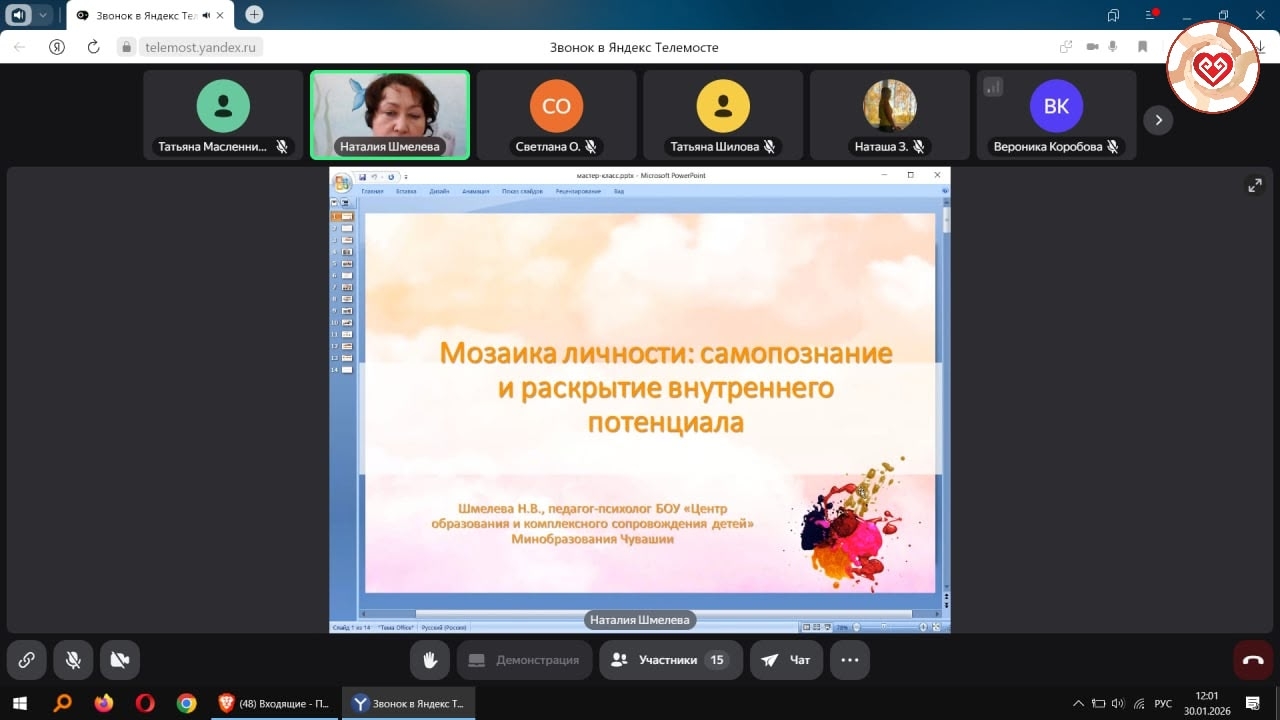Open the Чат panel
Image resolution: width=1280 pixels, height=720 pixels.
click(787, 660)
